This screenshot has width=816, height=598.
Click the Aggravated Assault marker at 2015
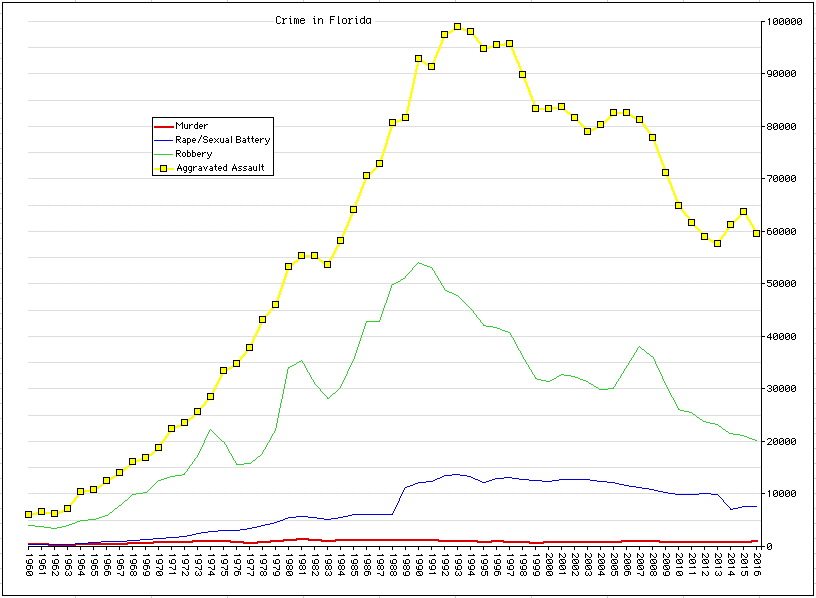tap(743, 212)
